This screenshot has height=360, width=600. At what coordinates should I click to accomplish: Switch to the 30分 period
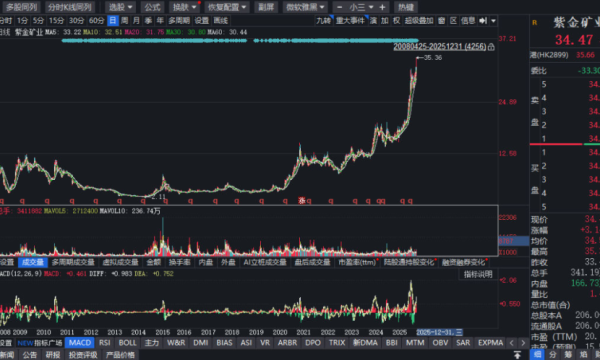coord(77,20)
